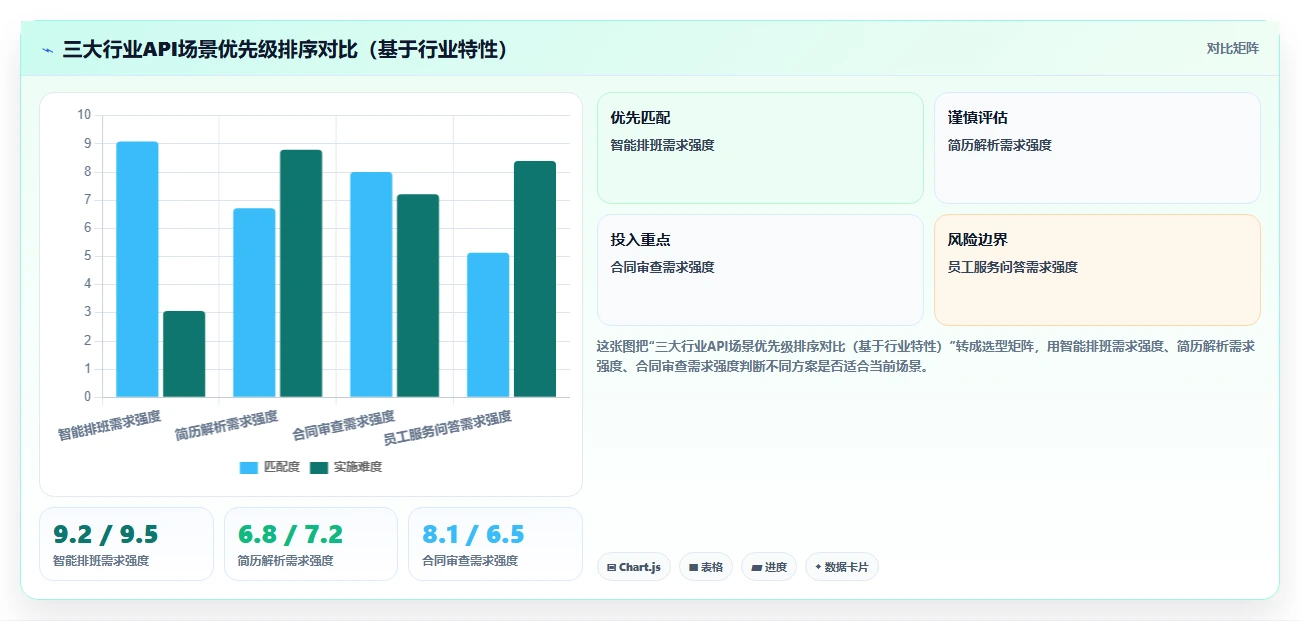
Task: Click the x-axis label 合同审查需求强度
Action: pos(343,426)
